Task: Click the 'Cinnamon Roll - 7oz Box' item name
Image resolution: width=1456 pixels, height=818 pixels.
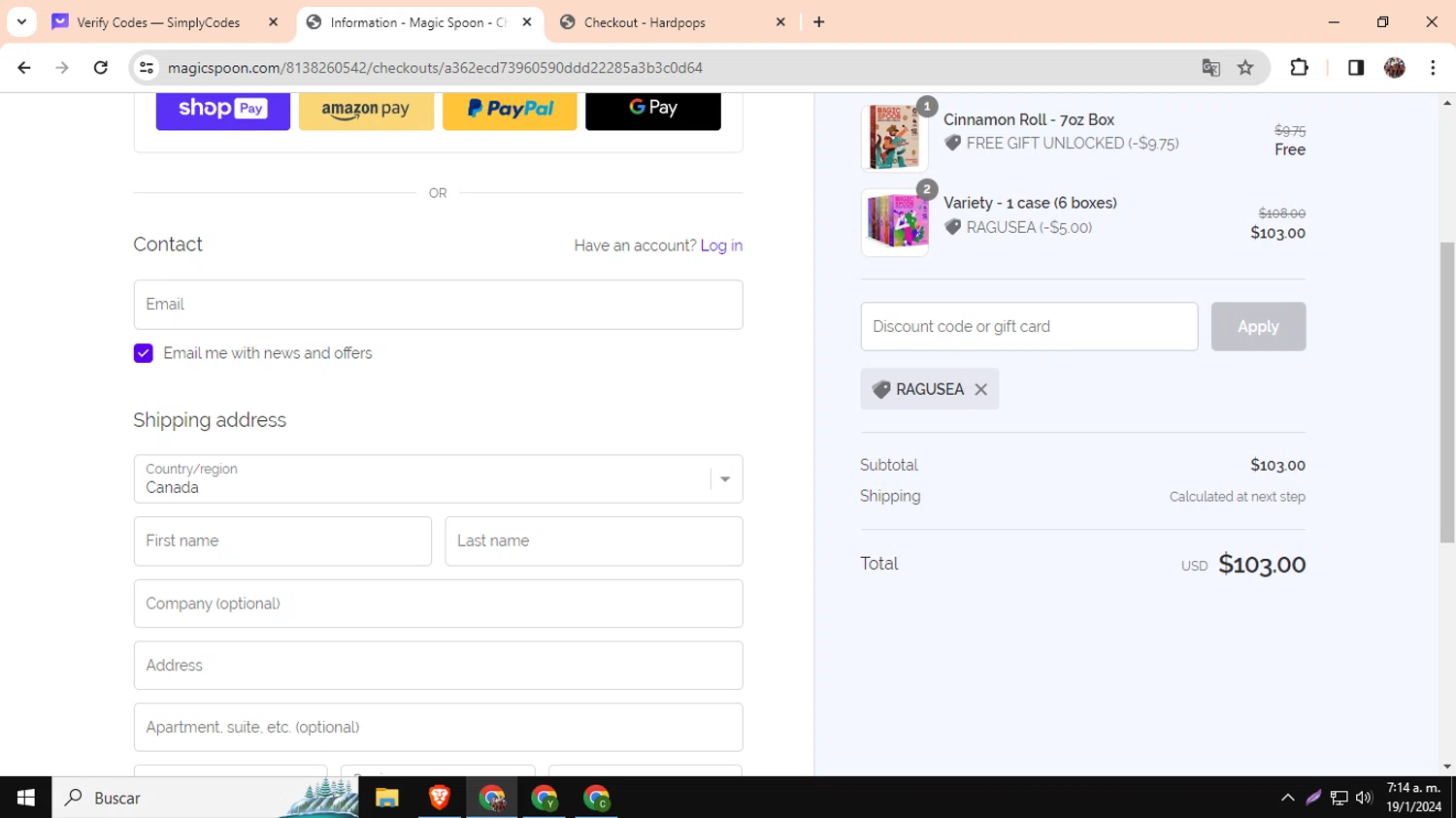Action: point(1029,120)
